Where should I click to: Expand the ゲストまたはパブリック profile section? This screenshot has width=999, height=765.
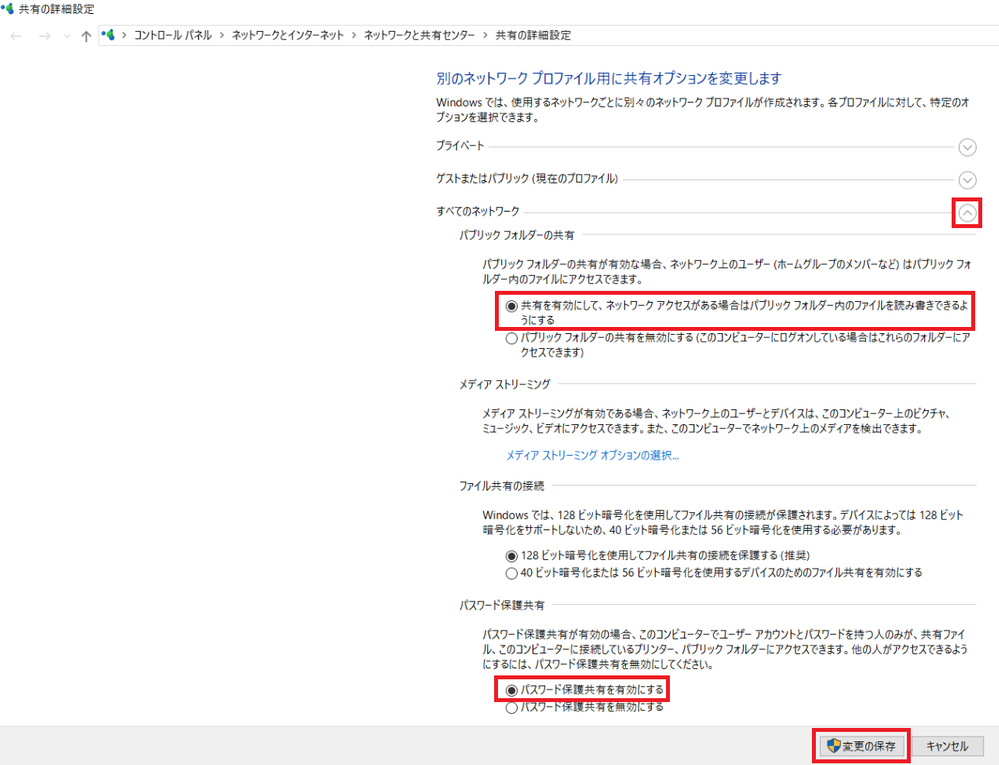point(967,180)
